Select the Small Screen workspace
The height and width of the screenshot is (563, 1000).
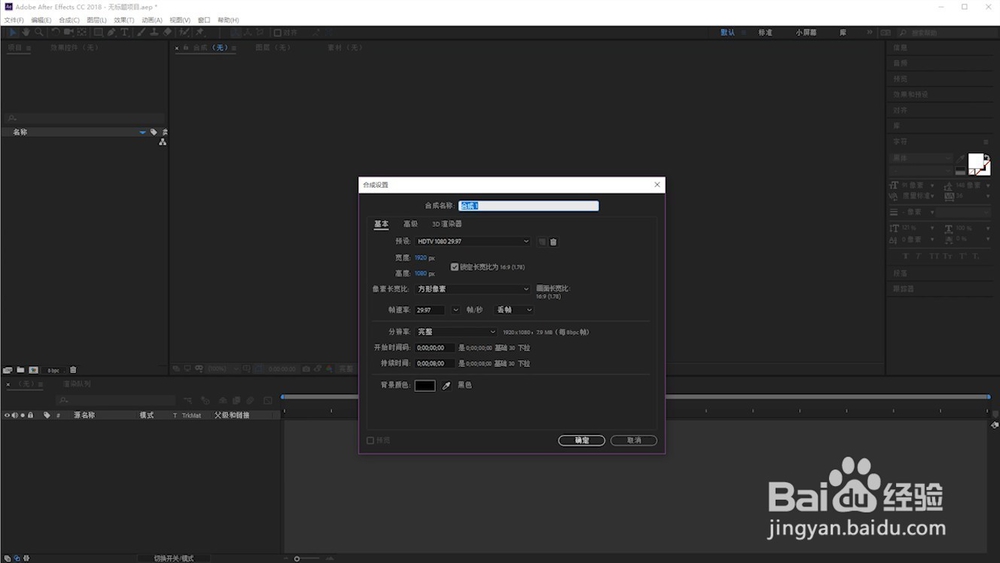(x=806, y=33)
